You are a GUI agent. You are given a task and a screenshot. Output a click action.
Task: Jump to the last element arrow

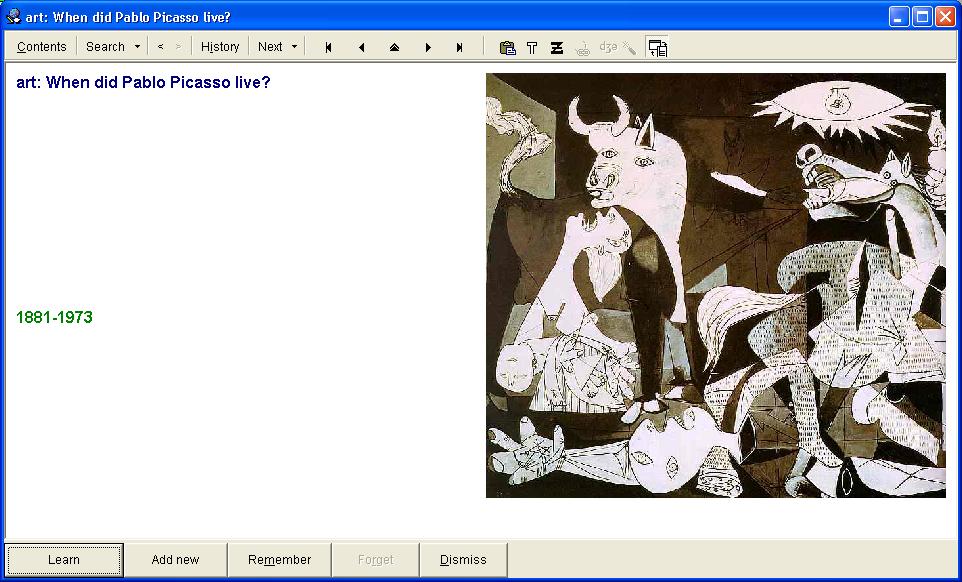tap(460, 47)
